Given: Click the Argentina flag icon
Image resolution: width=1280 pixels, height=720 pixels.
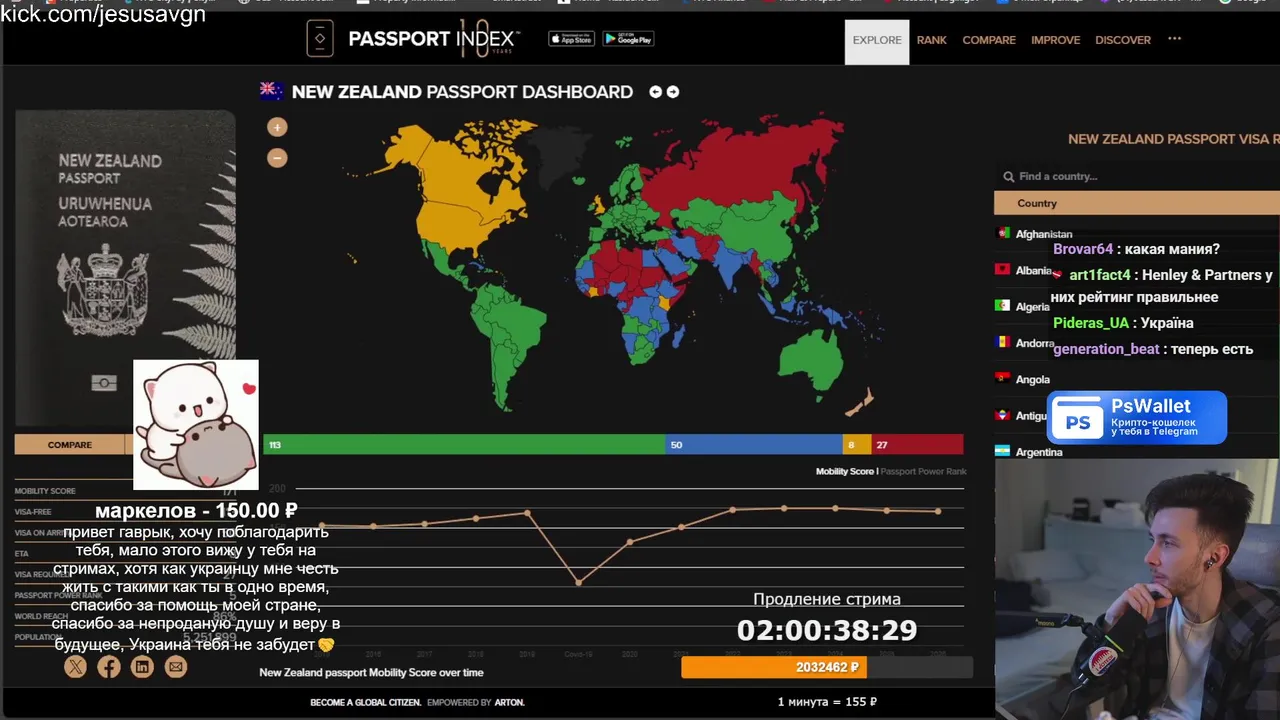Looking at the screenshot, I should [1003, 451].
